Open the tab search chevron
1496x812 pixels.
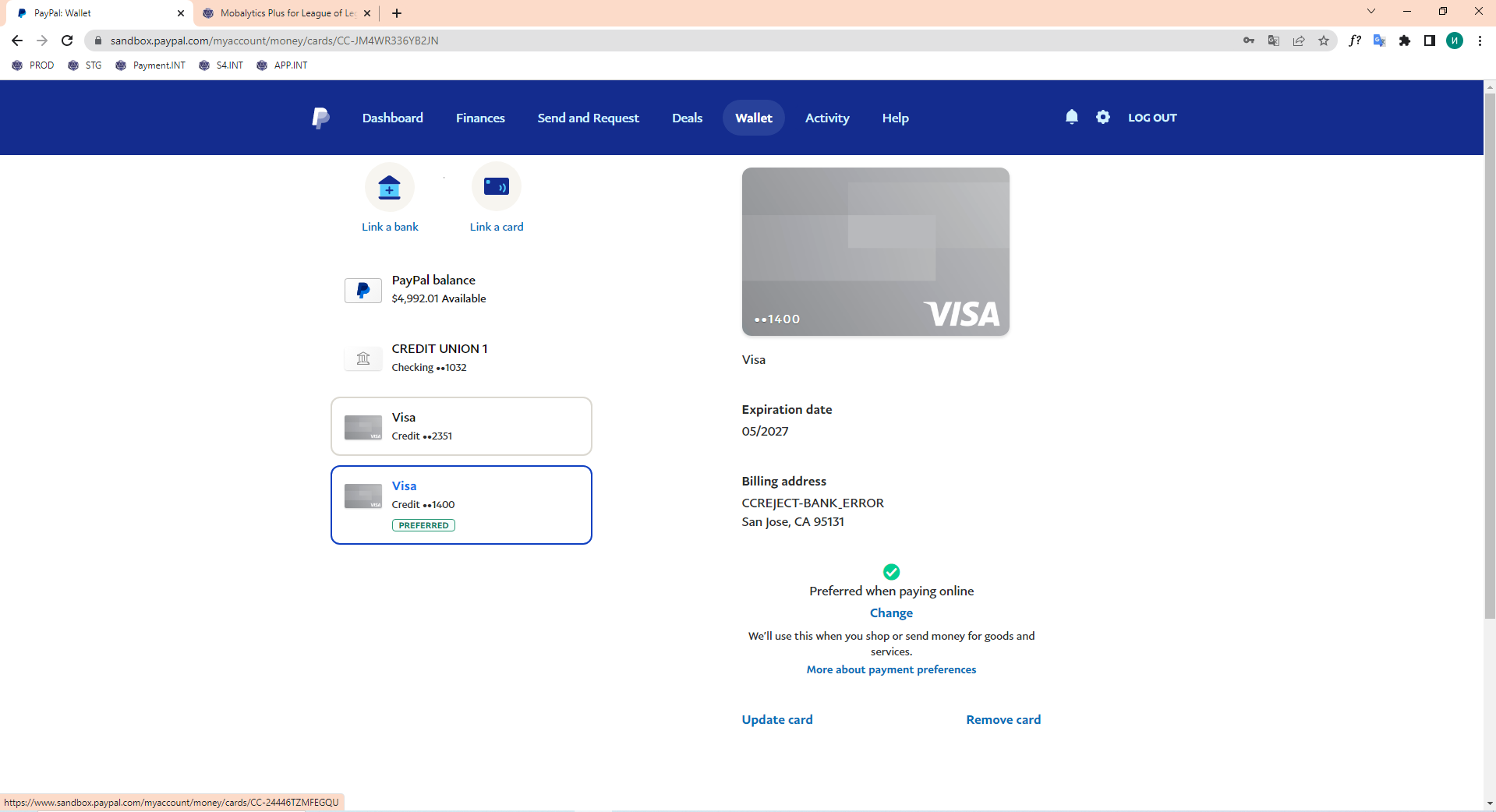point(1371,11)
